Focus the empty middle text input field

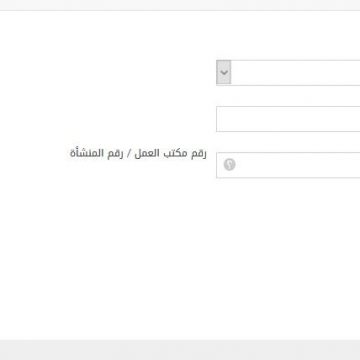click(288, 119)
